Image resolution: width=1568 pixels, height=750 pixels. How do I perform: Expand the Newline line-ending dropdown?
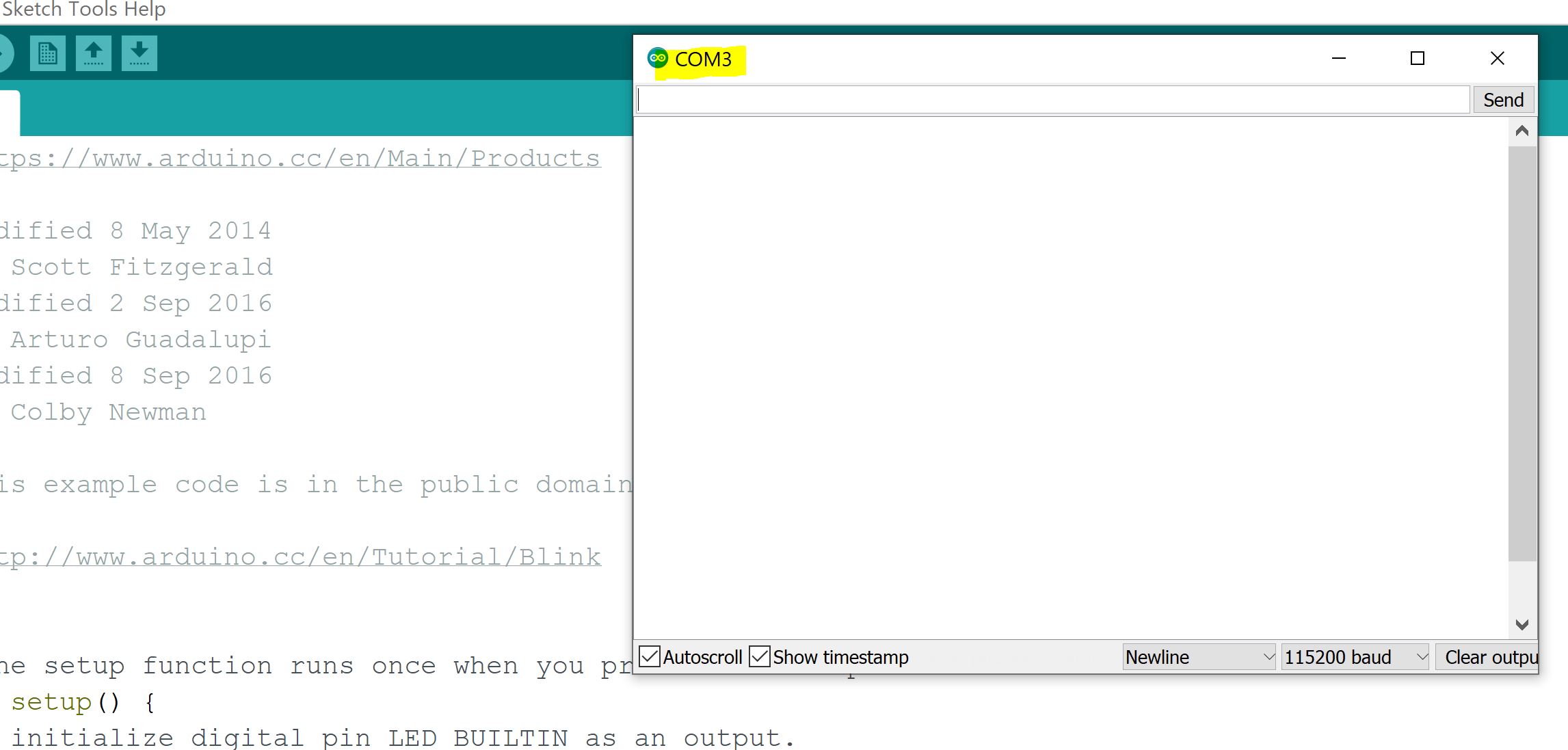click(1199, 657)
